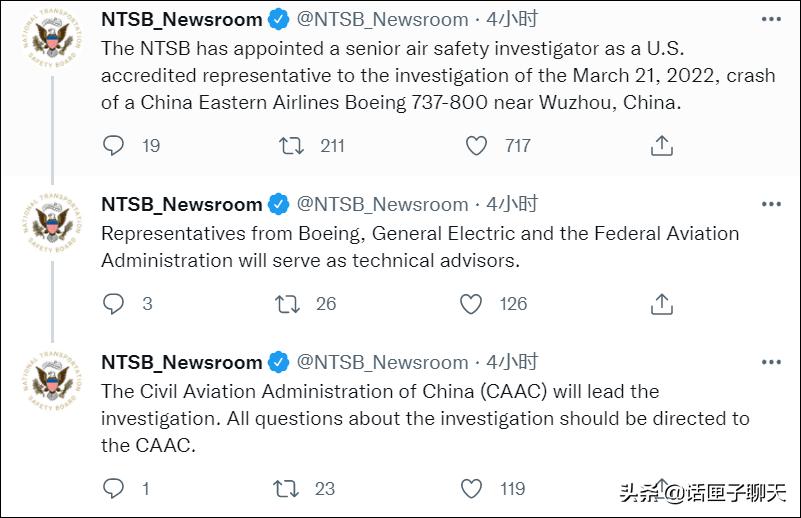
Task: Open more options on first tweet
Action: click(x=771, y=19)
